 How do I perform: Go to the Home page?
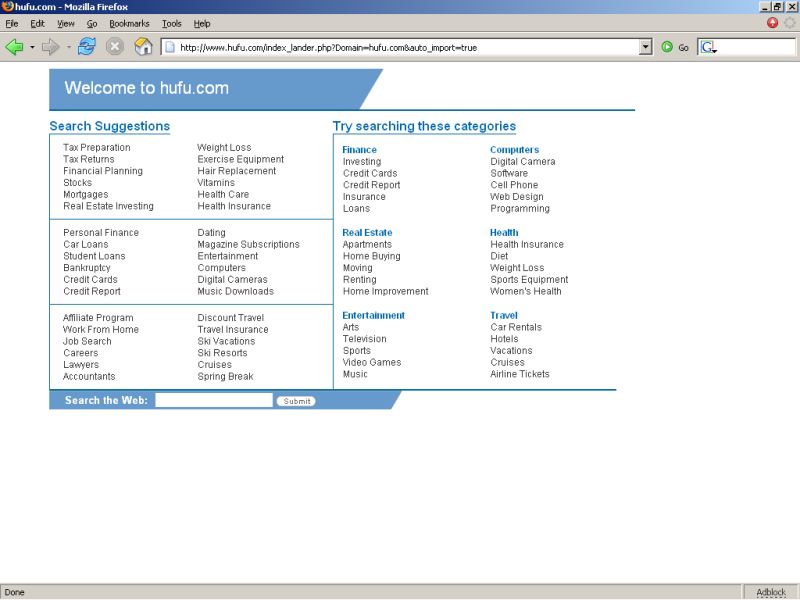click(x=143, y=47)
